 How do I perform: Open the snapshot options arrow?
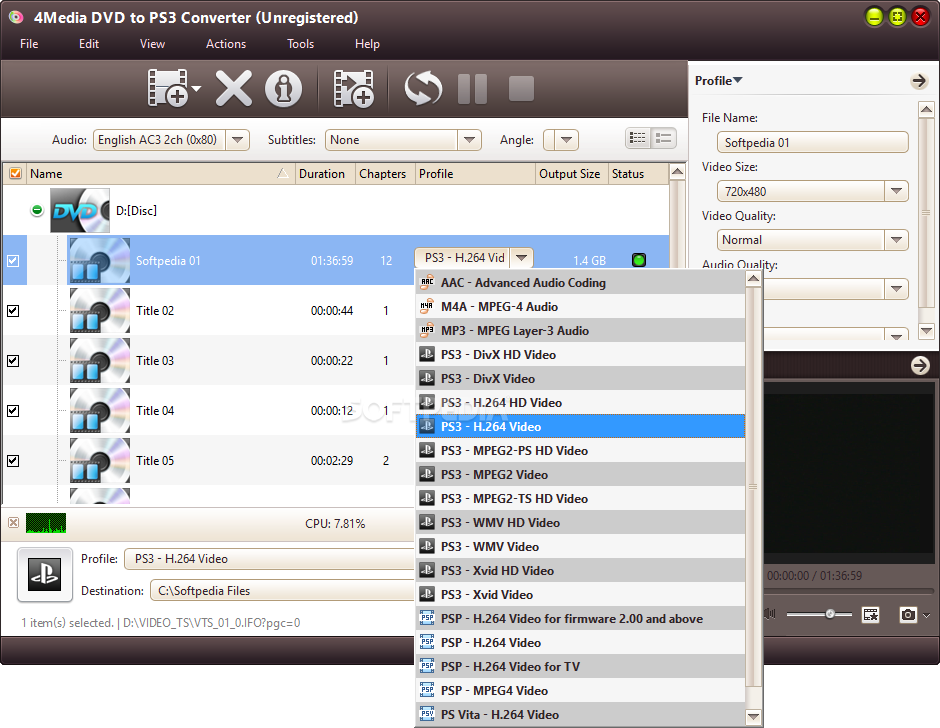pos(927,615)
